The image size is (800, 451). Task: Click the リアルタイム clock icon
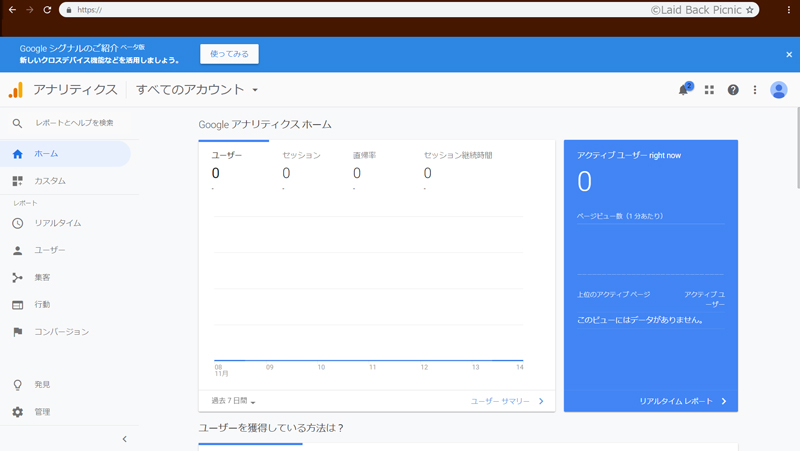17,223
